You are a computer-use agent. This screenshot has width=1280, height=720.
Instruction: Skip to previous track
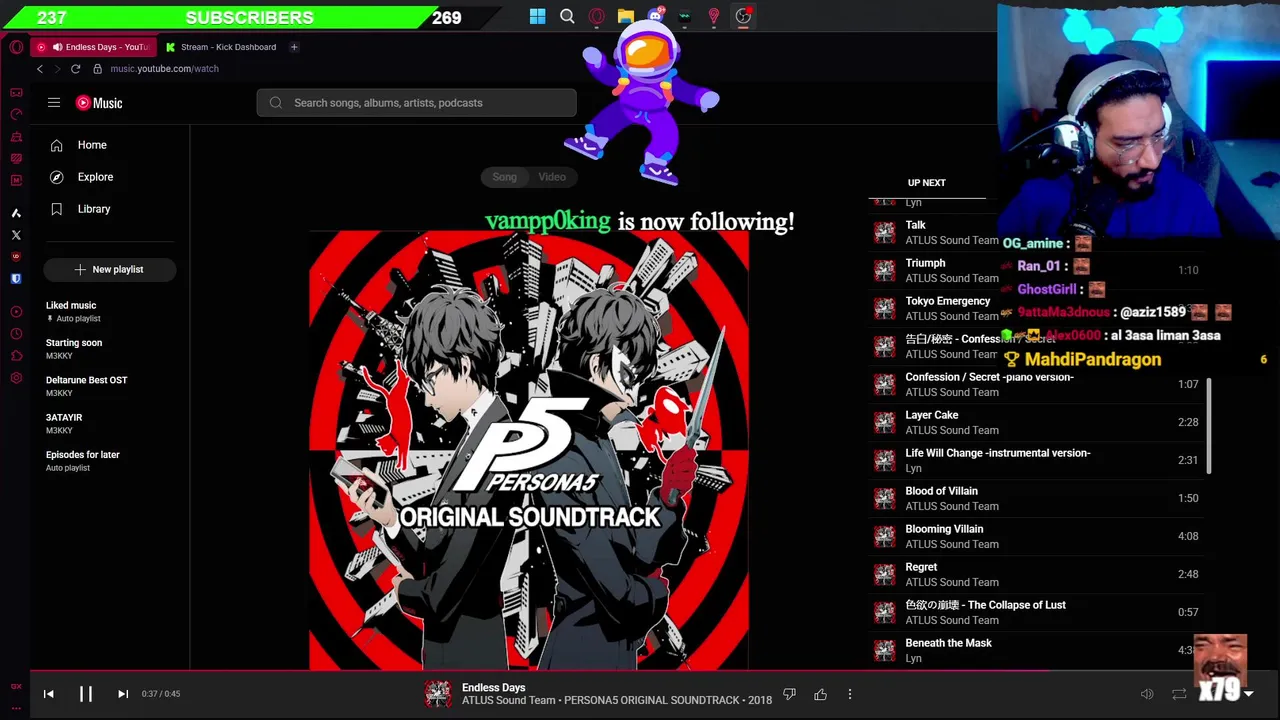pyautogui.click(x=48, y=694)
